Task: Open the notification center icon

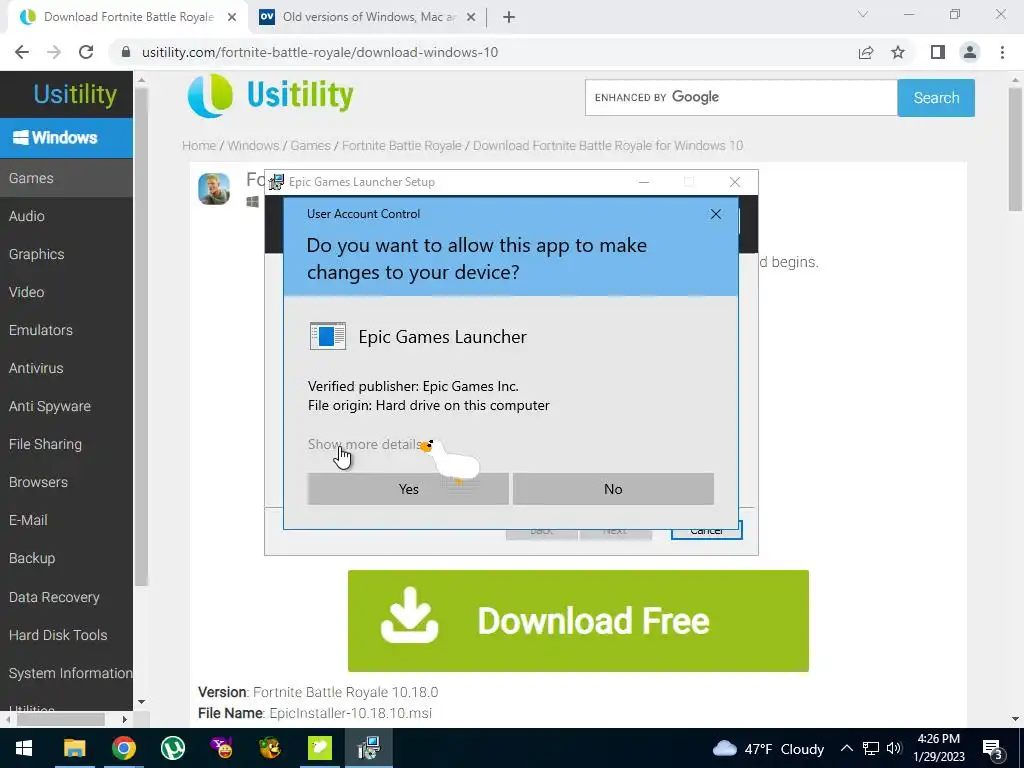Action: click(x=993, y=750)
